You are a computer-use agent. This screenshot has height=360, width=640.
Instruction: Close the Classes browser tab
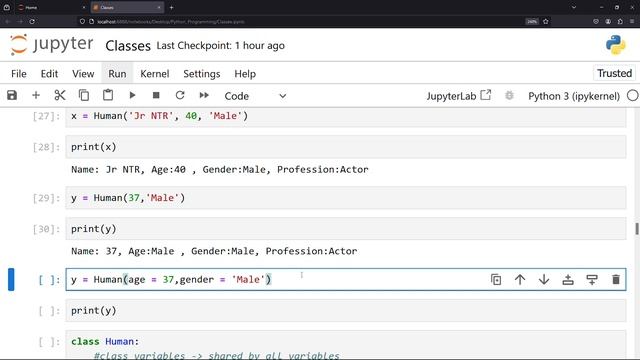coord(159,7)
